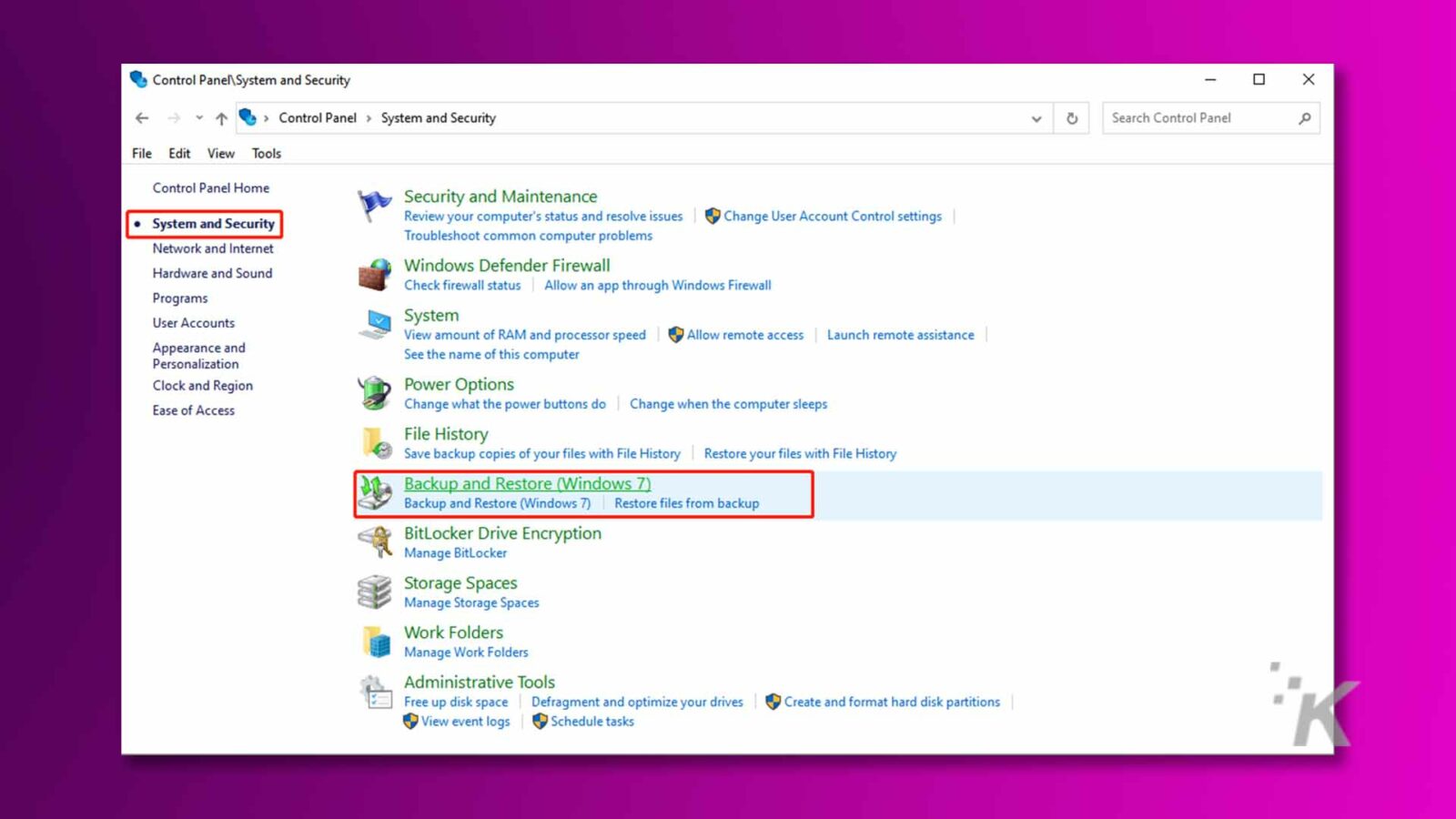
Task: Expand the chevron after Control Panel breadcrumb
Action: tap(369, 118)
